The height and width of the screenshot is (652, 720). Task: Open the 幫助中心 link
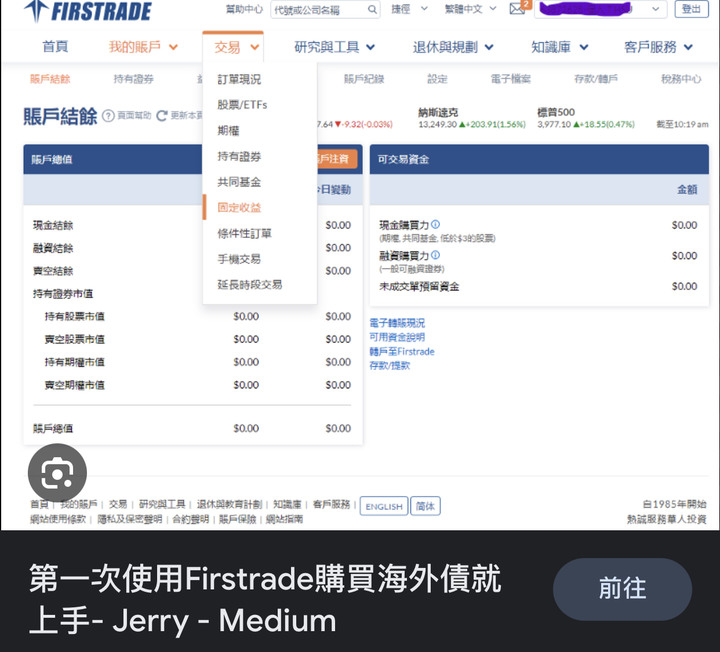pos(245,9)
